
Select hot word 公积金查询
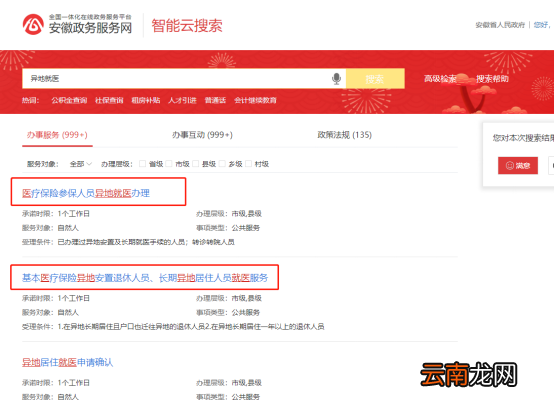(69, 100)
